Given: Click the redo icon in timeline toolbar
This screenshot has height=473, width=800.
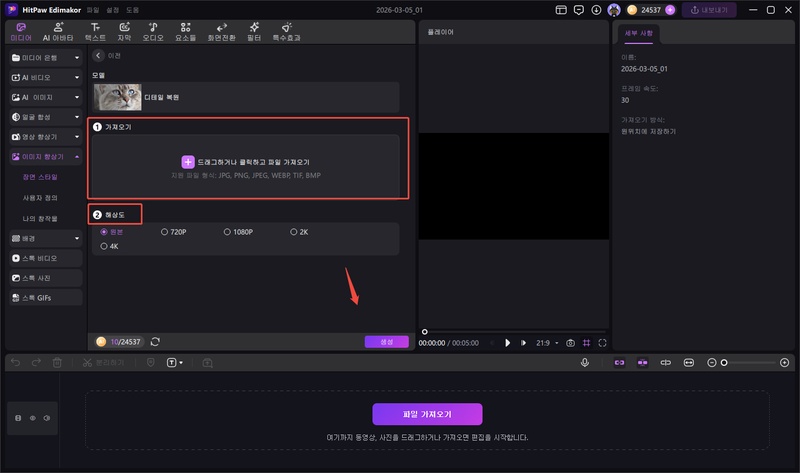Looking at the screenshot, I should (x=36, y=362).
